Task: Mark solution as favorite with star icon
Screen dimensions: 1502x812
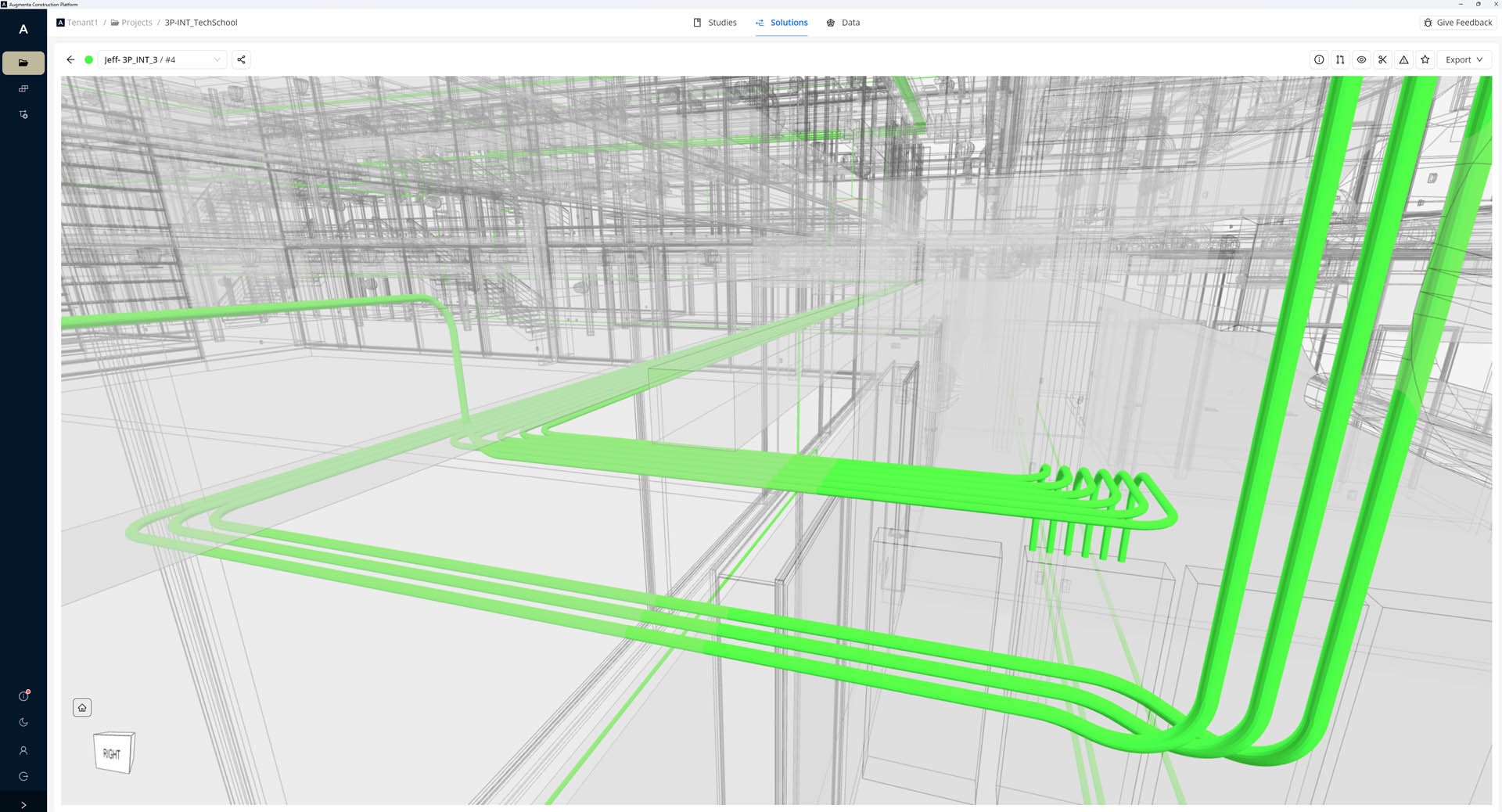Action: click(x=1425, y=59)
